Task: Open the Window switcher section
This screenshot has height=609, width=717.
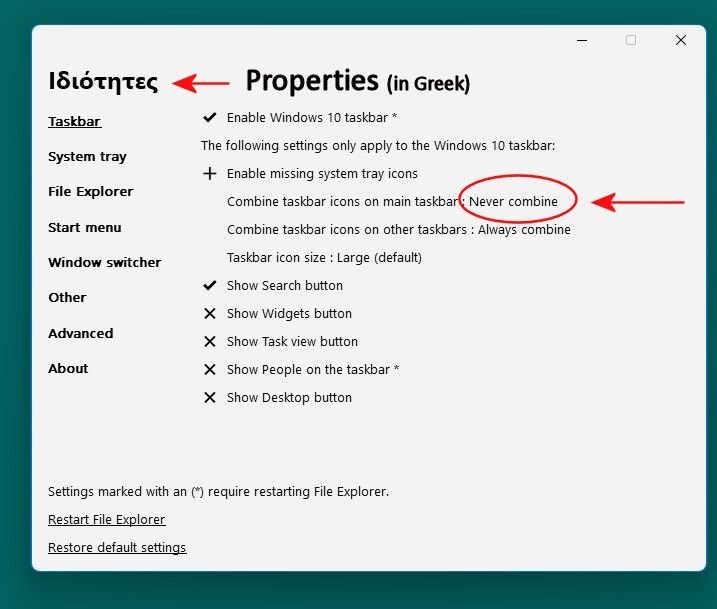Action: pyautogui.click(x=105, y=262)
